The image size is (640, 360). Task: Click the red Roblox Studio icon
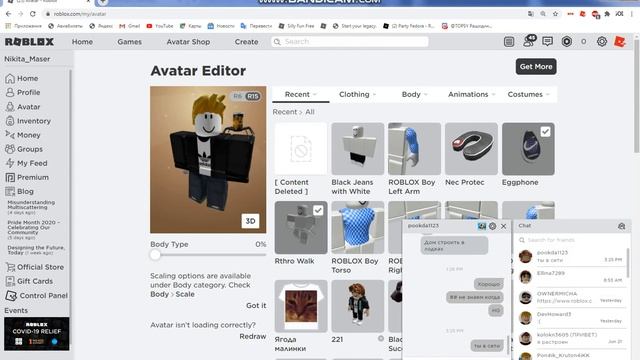tap(620, 42)
